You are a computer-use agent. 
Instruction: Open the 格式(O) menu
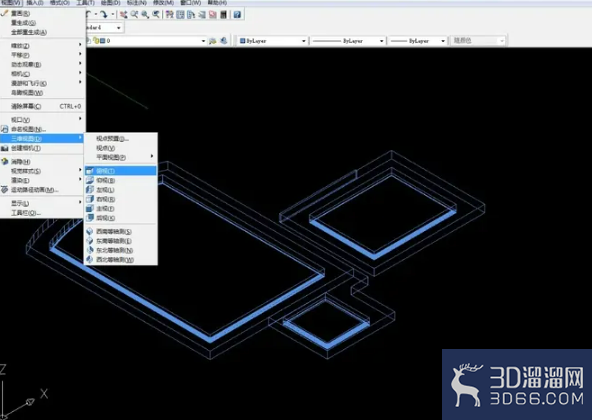tap(60, 3)
